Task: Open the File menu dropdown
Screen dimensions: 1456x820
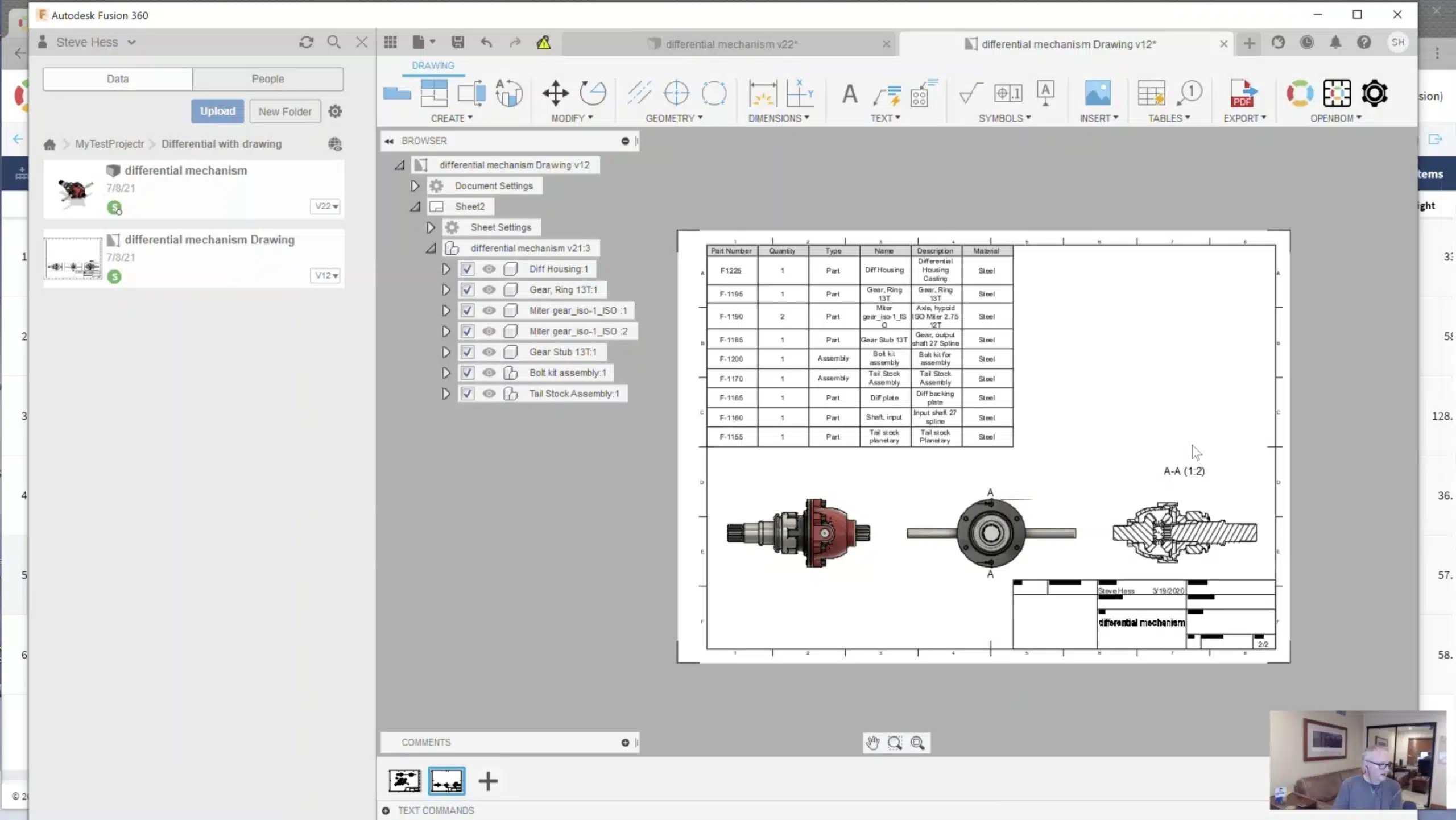Action: click(x=424, y=42)
